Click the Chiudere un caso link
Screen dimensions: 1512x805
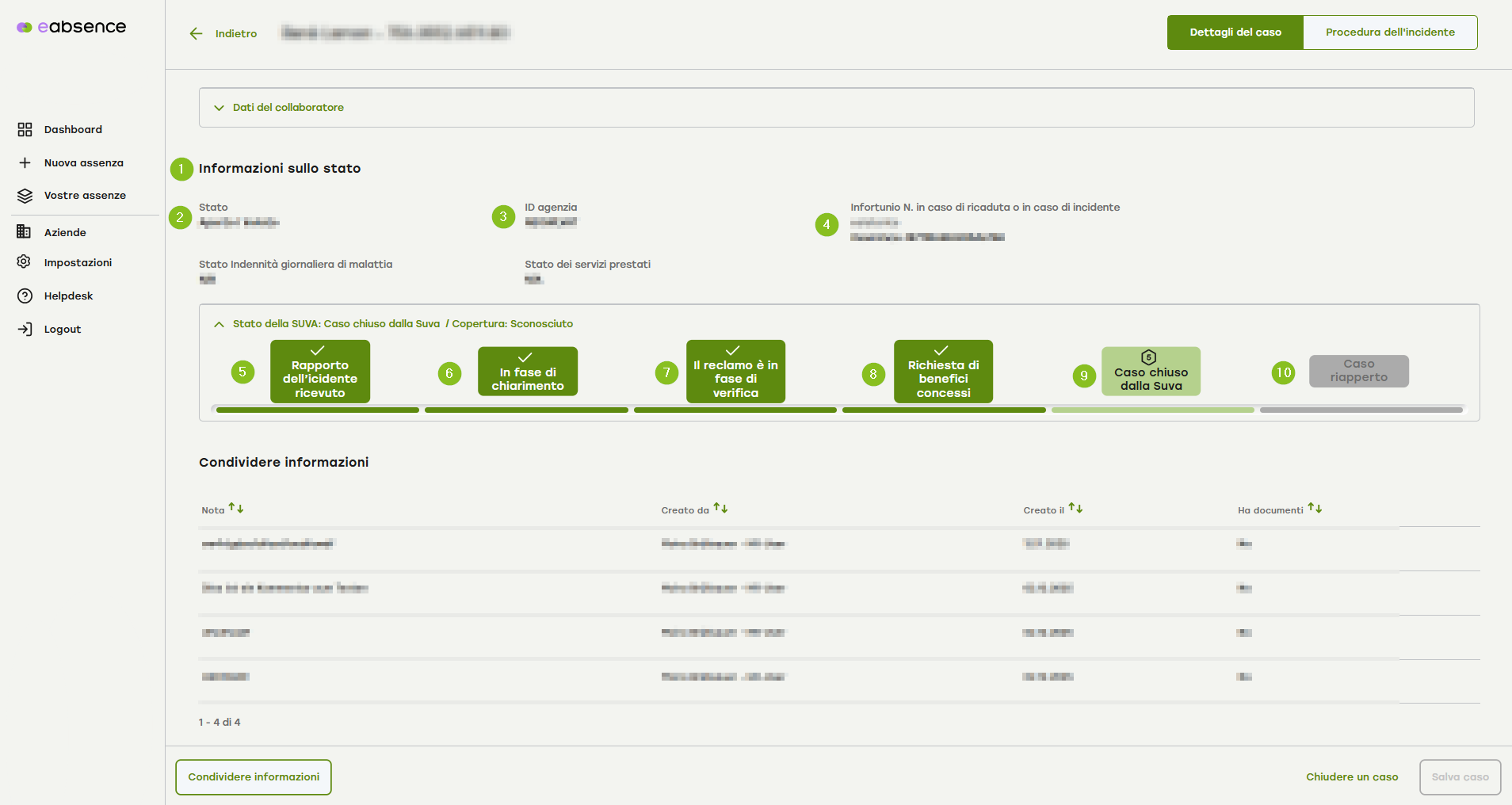pos(1352,777)
